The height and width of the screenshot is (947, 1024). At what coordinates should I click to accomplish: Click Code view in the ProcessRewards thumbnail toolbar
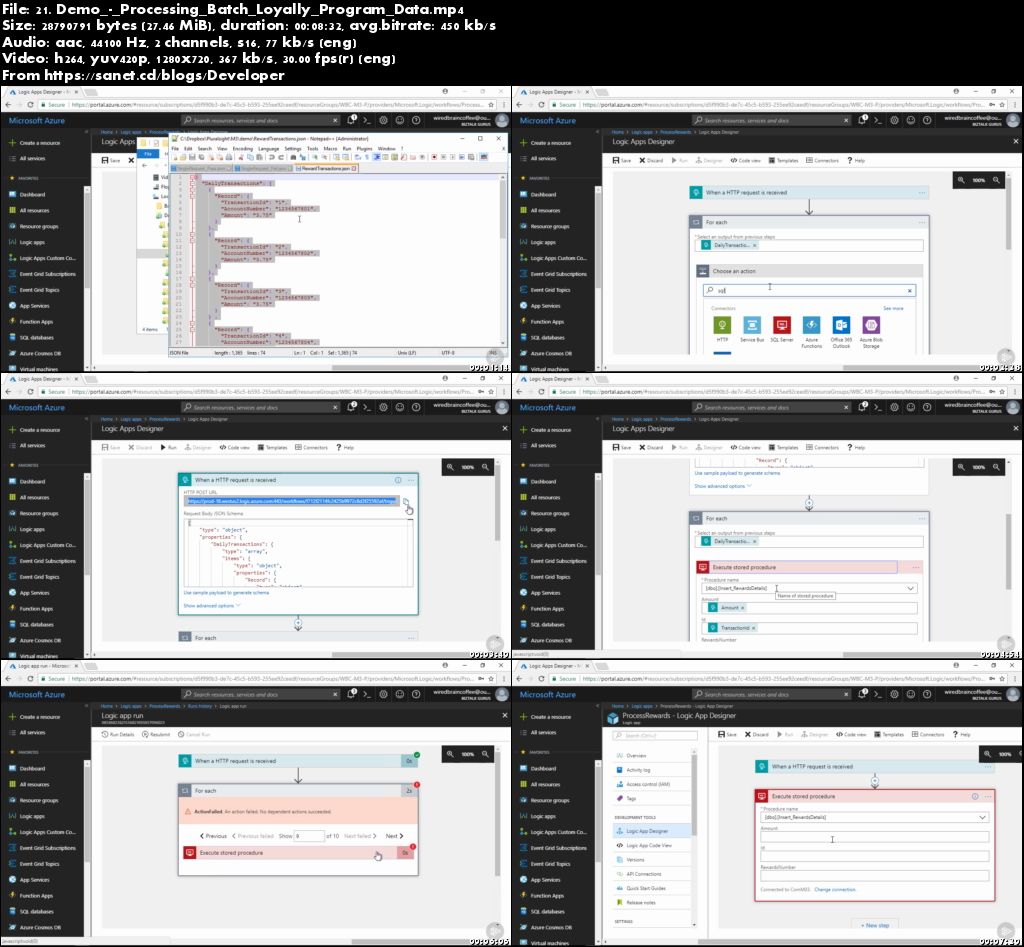point(852,735)
